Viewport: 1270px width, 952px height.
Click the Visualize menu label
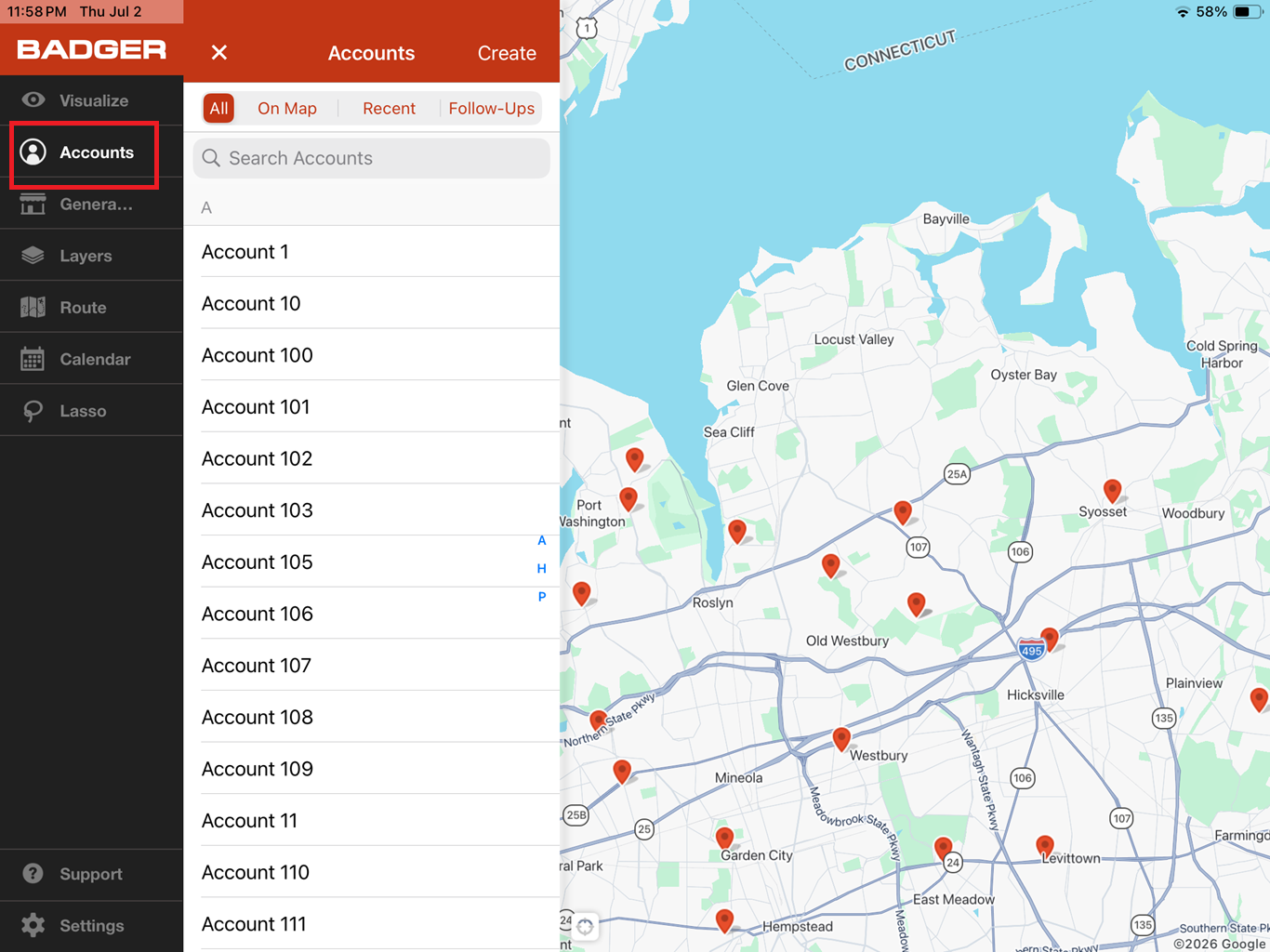(94, 100)
